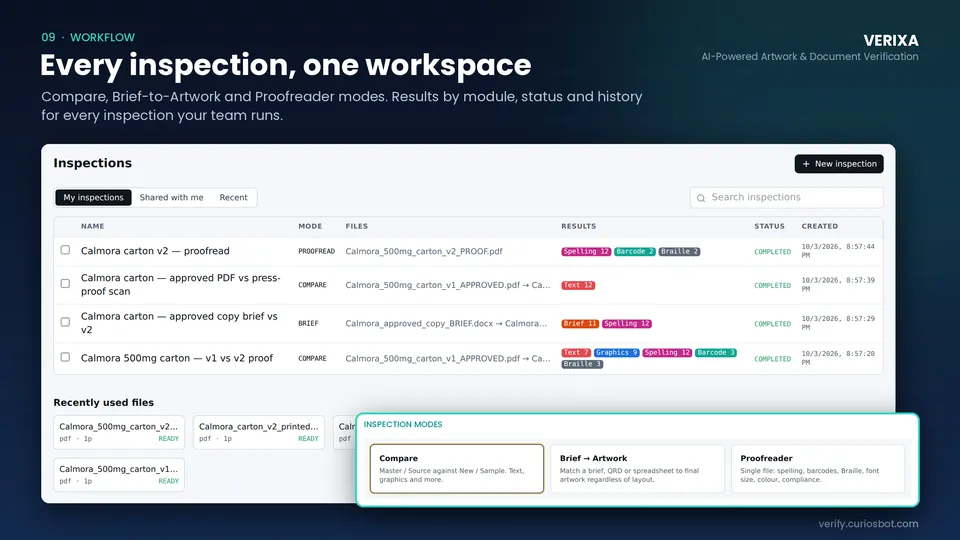
Task: Click the BRIEF mode label
Action: click(308, 323)
